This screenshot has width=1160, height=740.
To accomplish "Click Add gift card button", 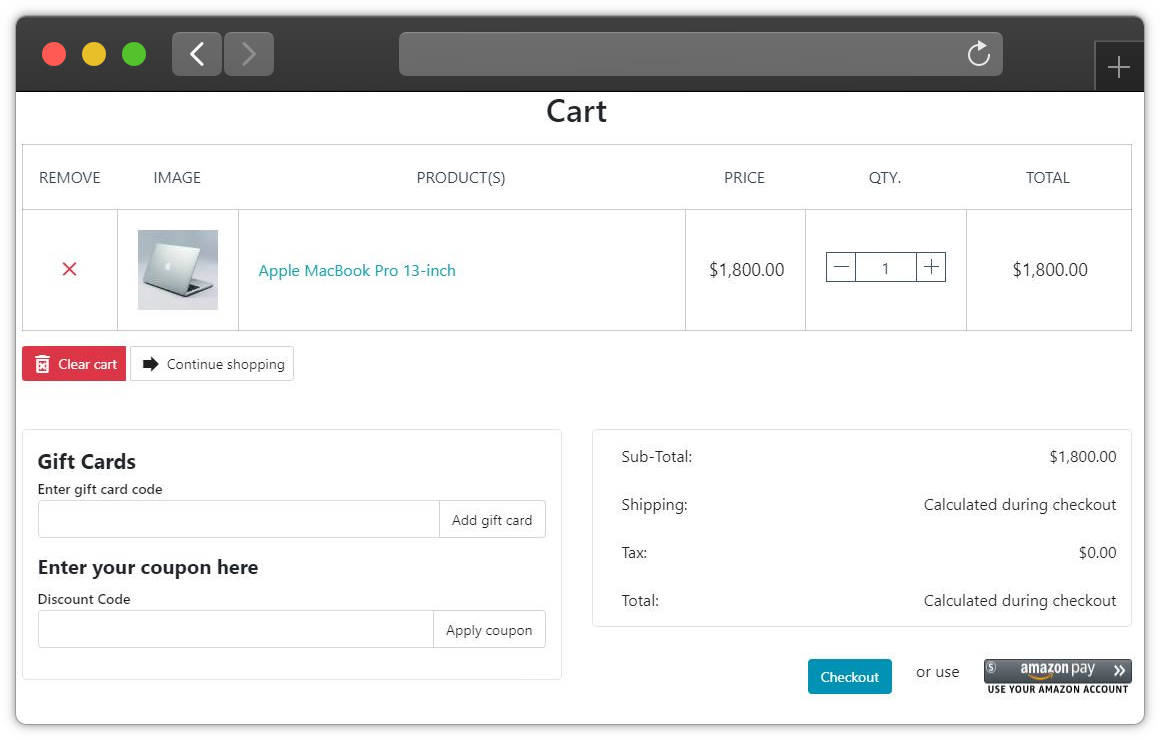I will coord(492,519).
